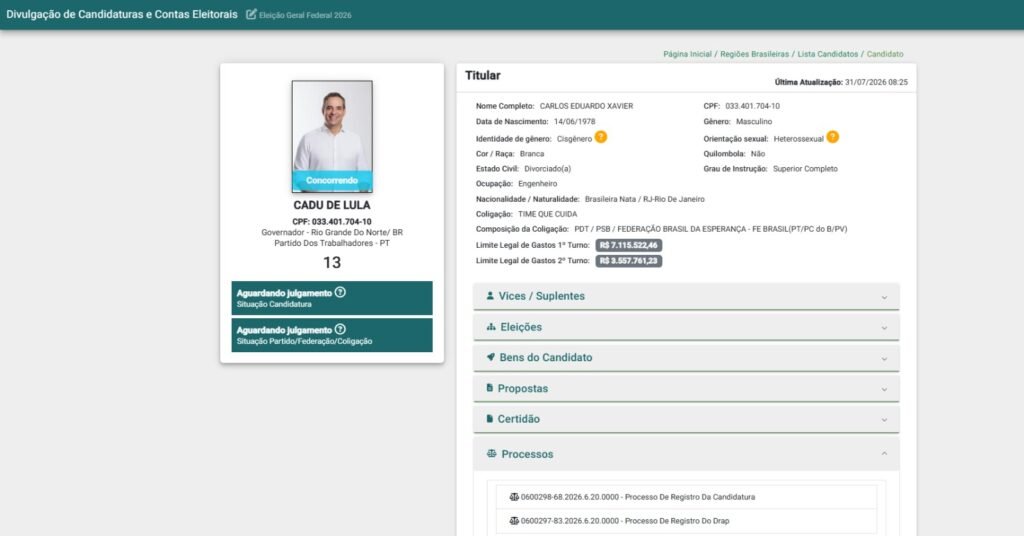
Task: Click the icon beside Bens do Candidato
Action: pyautogui.click(x=491, y=357)
